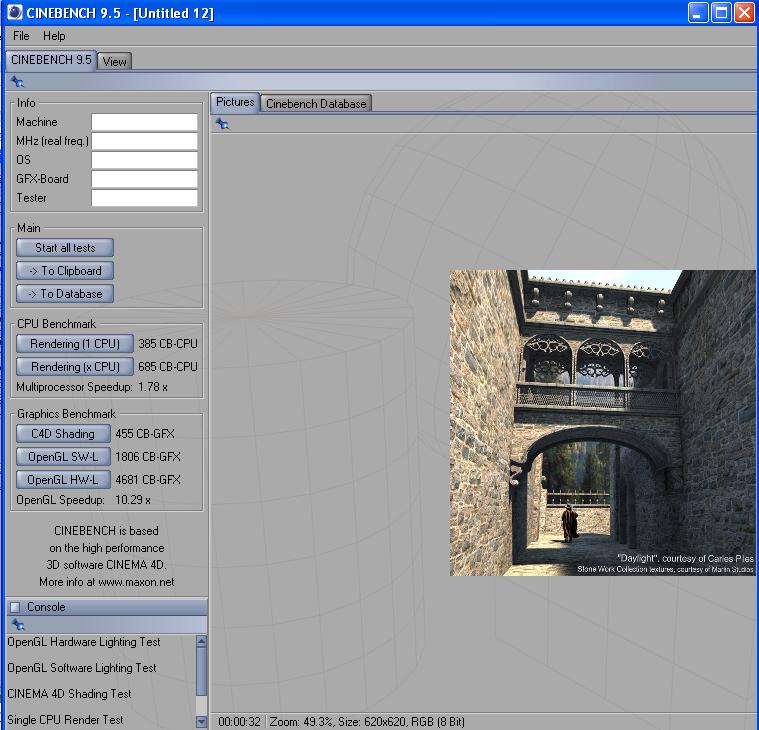Click the OS input field
Screen dimensions: 759x730
pos(144,160)
